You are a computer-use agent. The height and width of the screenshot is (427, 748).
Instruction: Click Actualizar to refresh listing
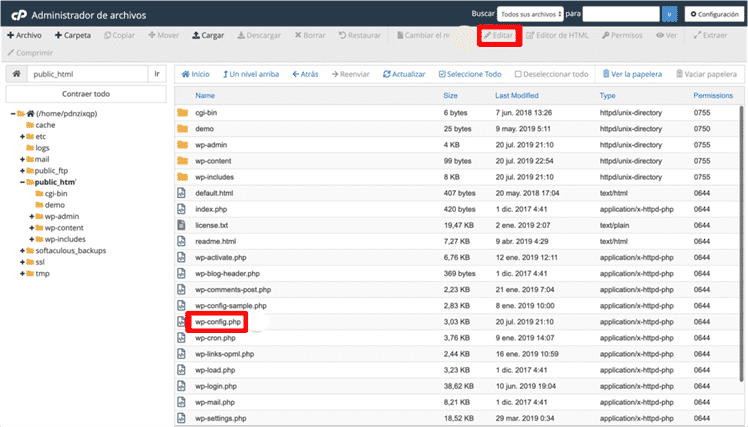coord(404,74)
